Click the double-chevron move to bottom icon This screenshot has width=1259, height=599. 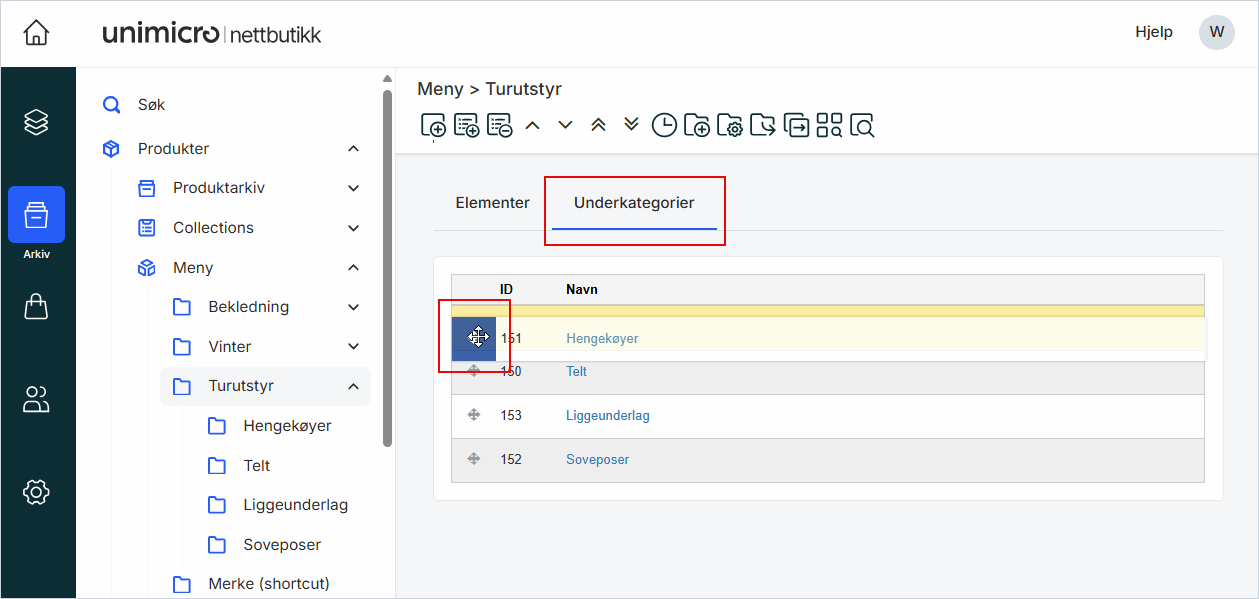[631, 125]
